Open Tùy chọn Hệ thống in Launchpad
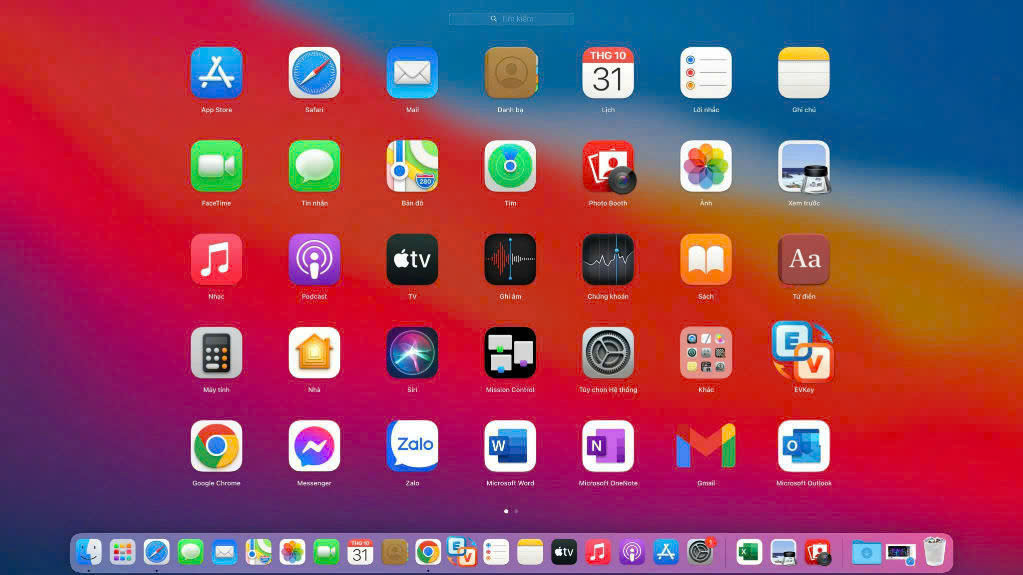 [x=608, y=352]
